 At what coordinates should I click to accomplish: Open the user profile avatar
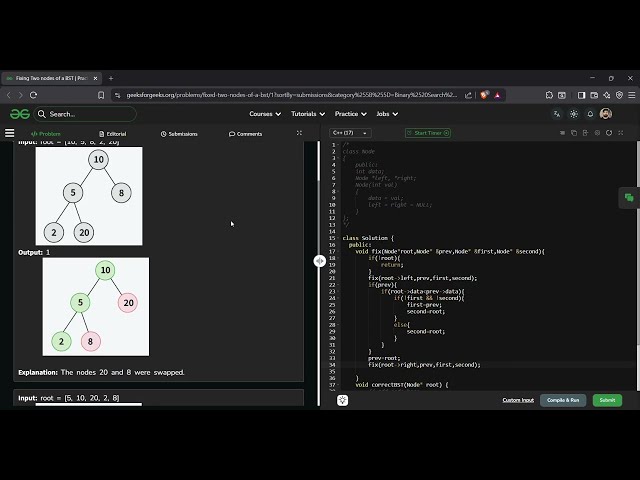(x=606, y=114)
